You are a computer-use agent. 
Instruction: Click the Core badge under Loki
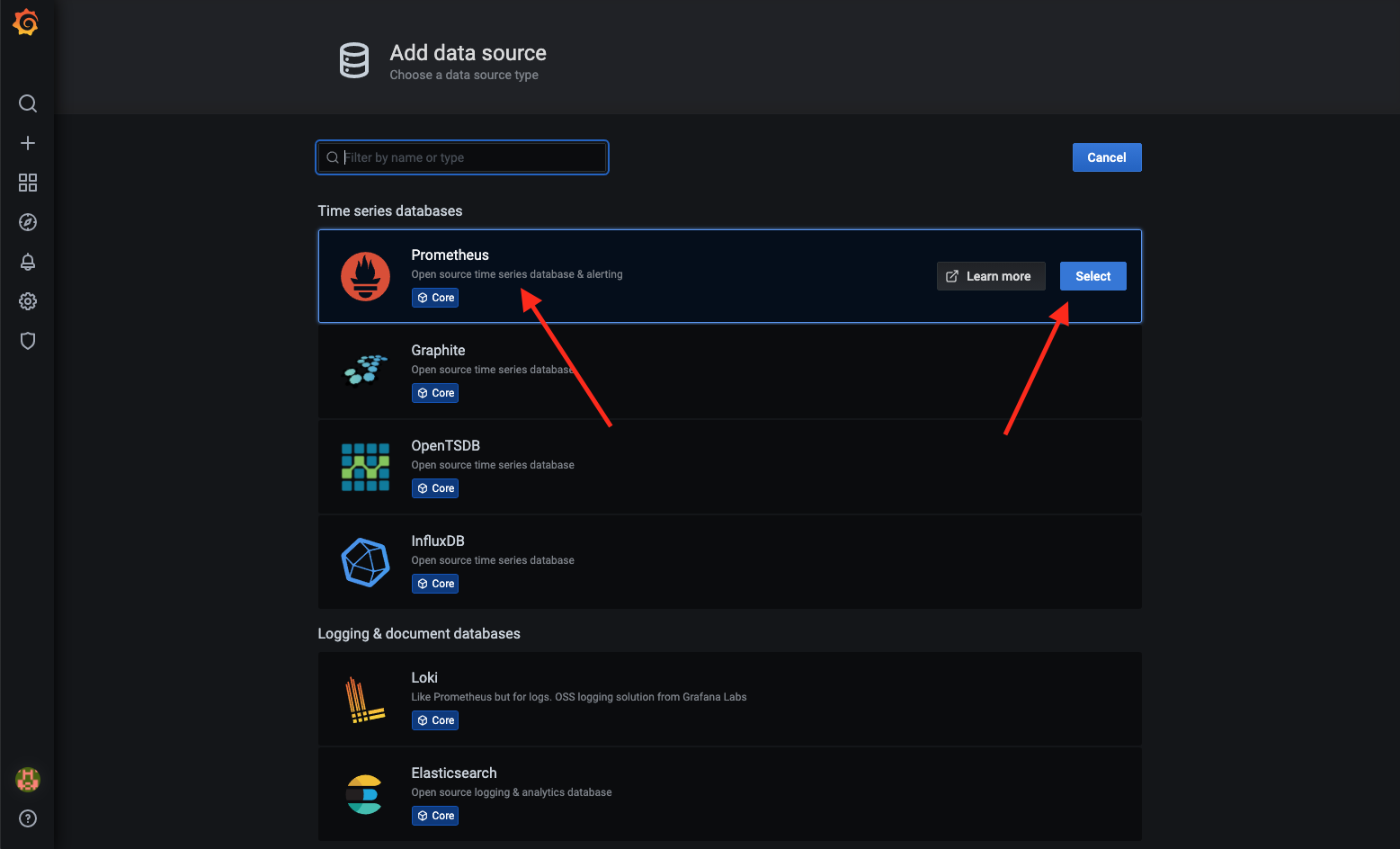(435, 720)
